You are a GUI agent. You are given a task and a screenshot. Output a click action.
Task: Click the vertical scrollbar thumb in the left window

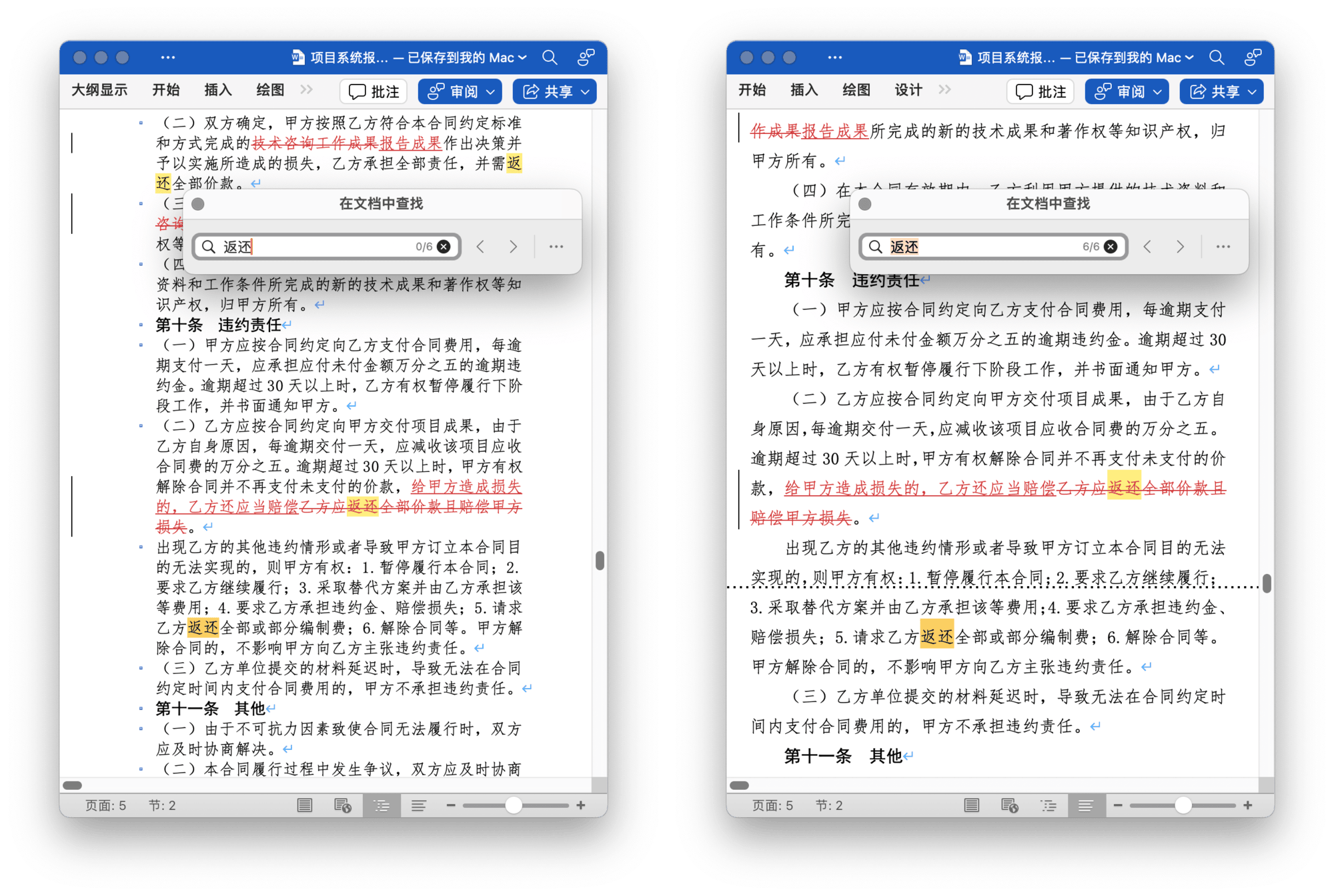pyautogui.click(x=600, y=561)
